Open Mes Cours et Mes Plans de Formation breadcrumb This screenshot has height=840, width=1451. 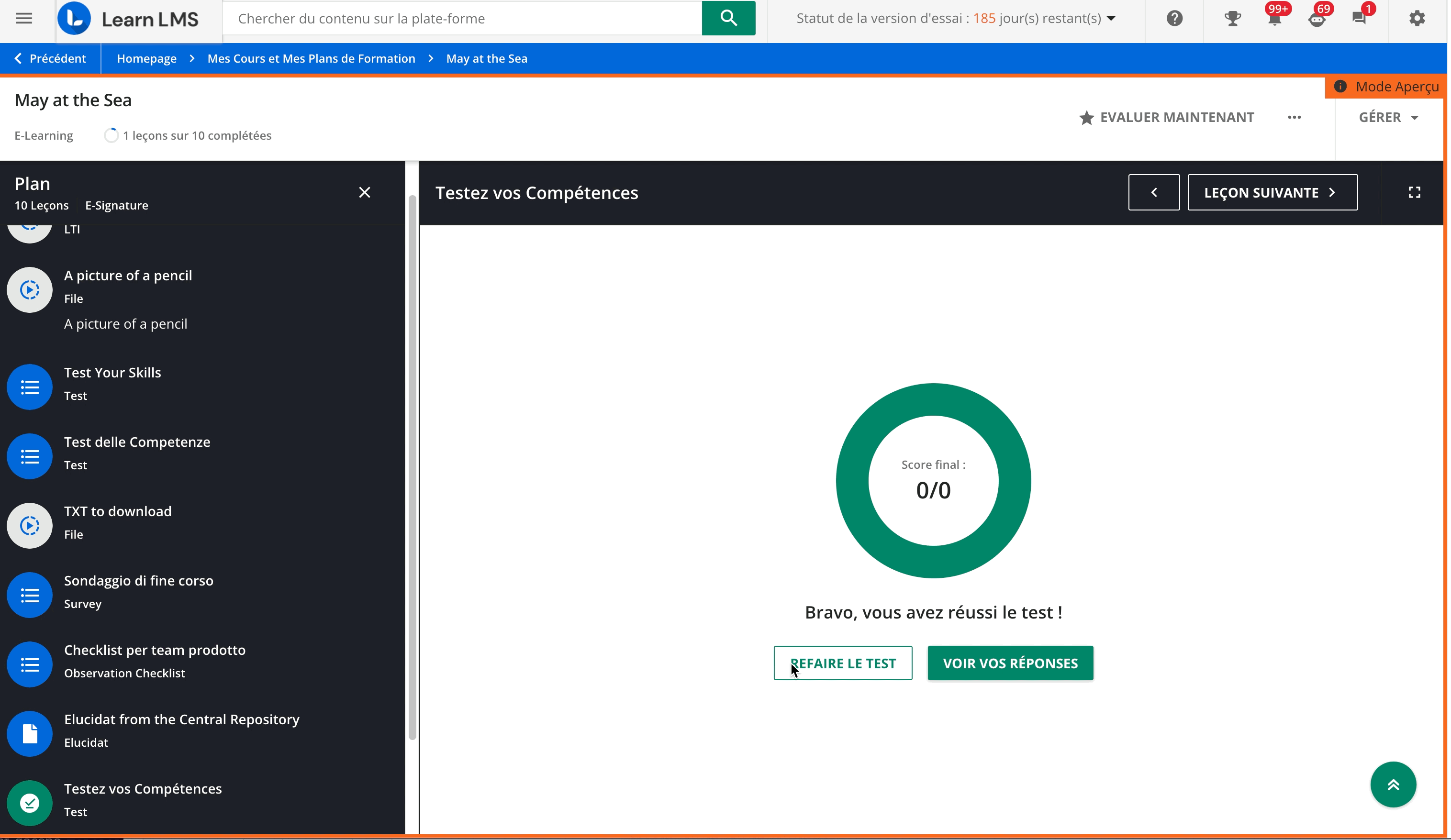pyautogui.click(x=311, y=59)
